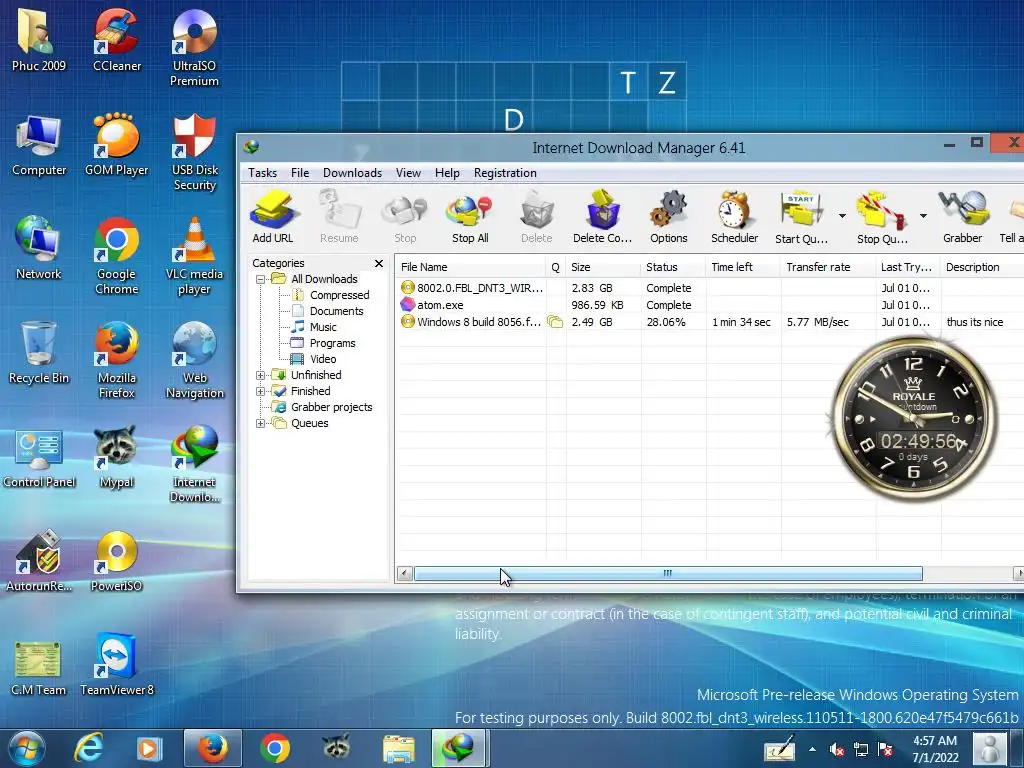Select the Video category

tap(323, 359)
